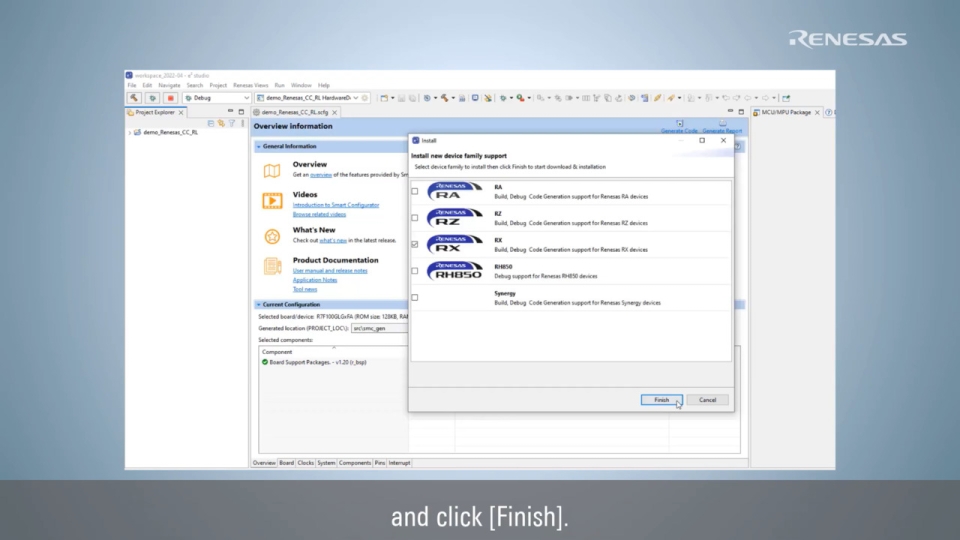Image resolution: width=960 pixels, height=540 pixels.
Task: Toggle Link with Editor in Project Explorer
Action: [x=221, y=123]
